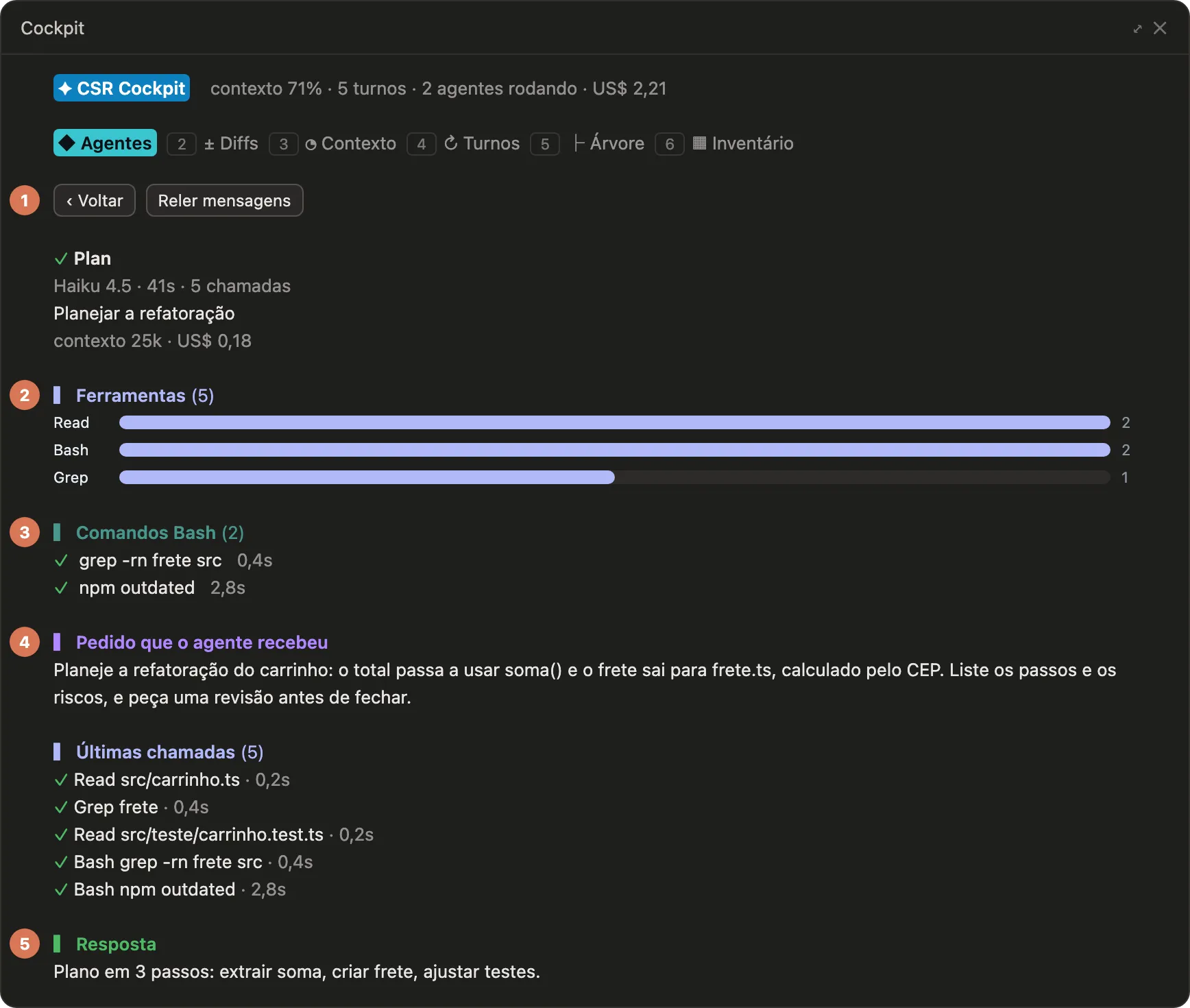Image resolution: width=1190 pixels, height=1008 pixels.
Task: Click the check icon beside Read src/carrinho.ts
Action: [x=61, y=780]
